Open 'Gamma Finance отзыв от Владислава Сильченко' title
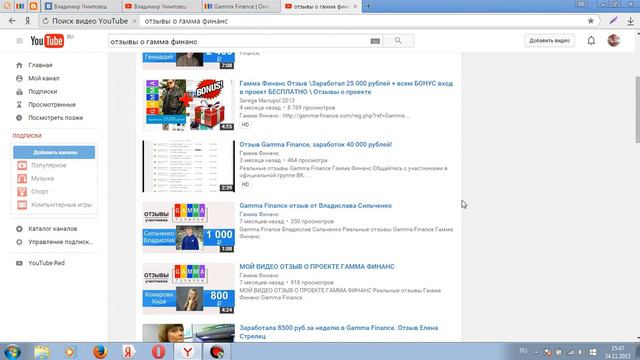The height and width of the screenshot is (360, 640). 316,205
